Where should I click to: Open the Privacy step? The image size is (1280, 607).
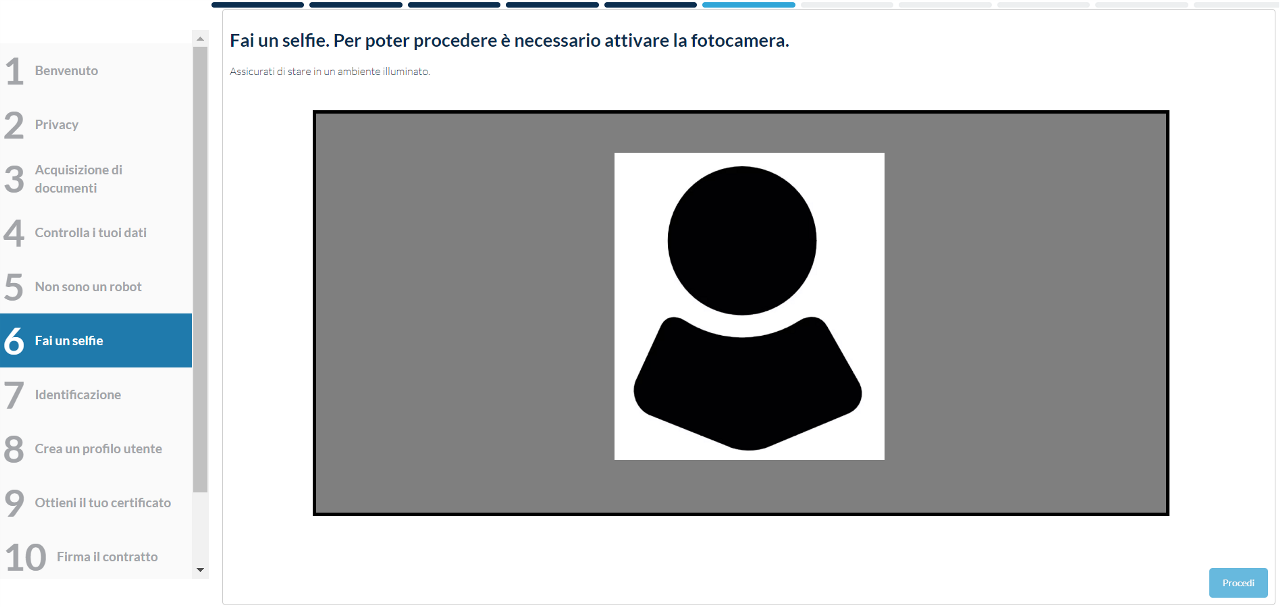click(56, 125)
